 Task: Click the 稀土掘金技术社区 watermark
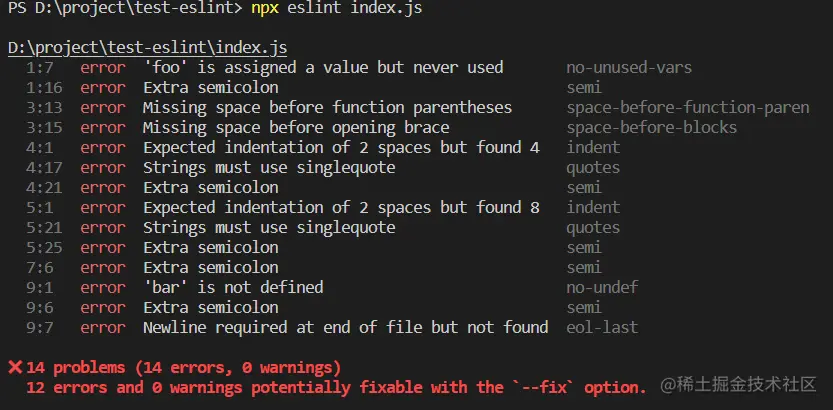[x=738, y=385]
